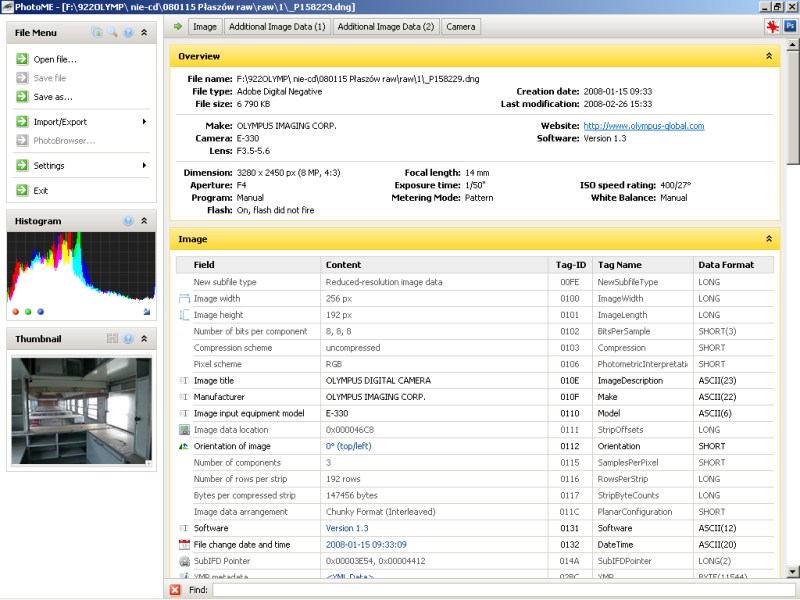Screen dimensions: 800x600
Task: Switch to the Camera tab
Action: coord(460,26)
